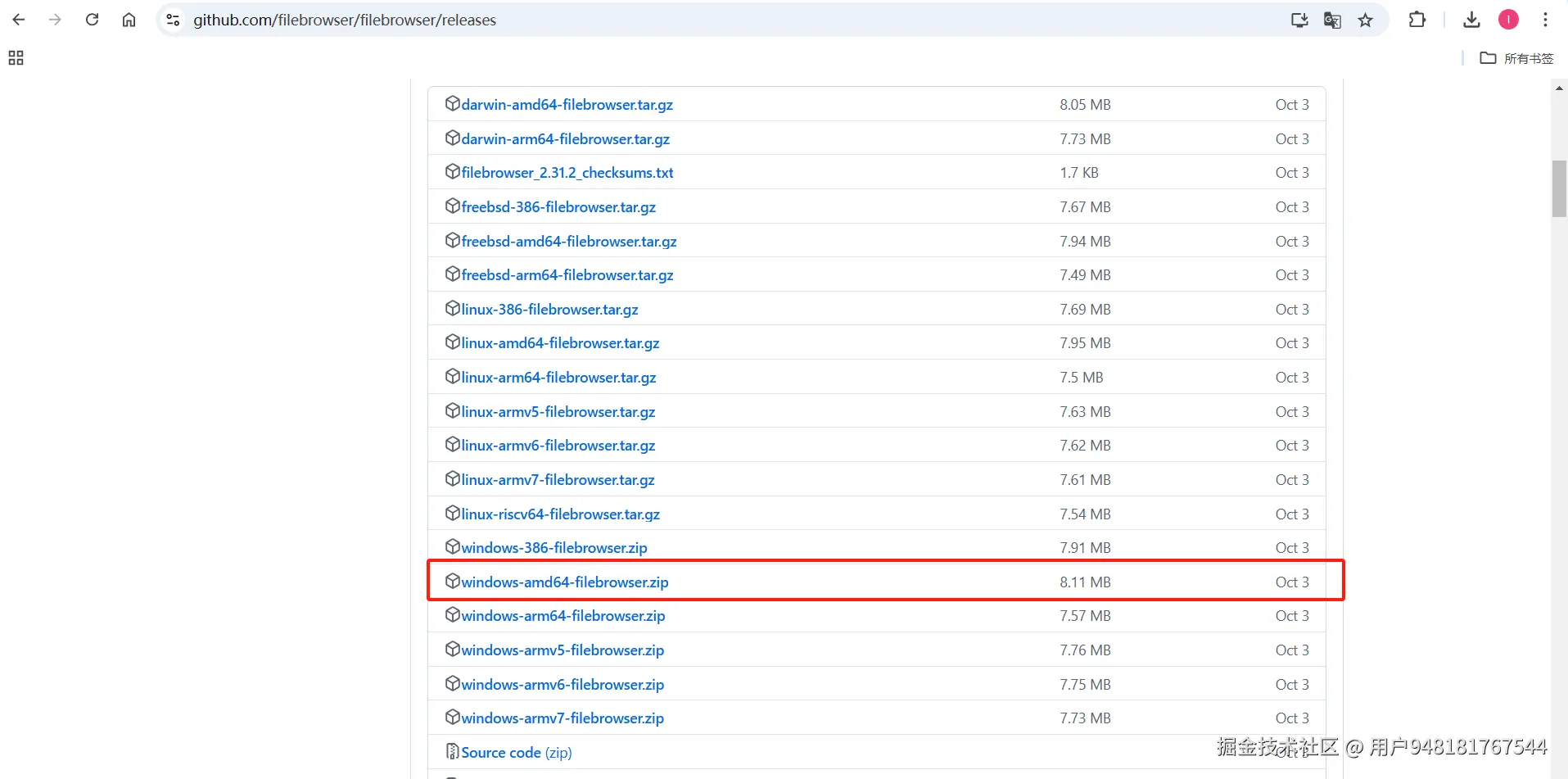The height and width of the screenshot is (779, 1568).
Task: Select the 8.05 MB size text
Action: [x=1085, y=105]
